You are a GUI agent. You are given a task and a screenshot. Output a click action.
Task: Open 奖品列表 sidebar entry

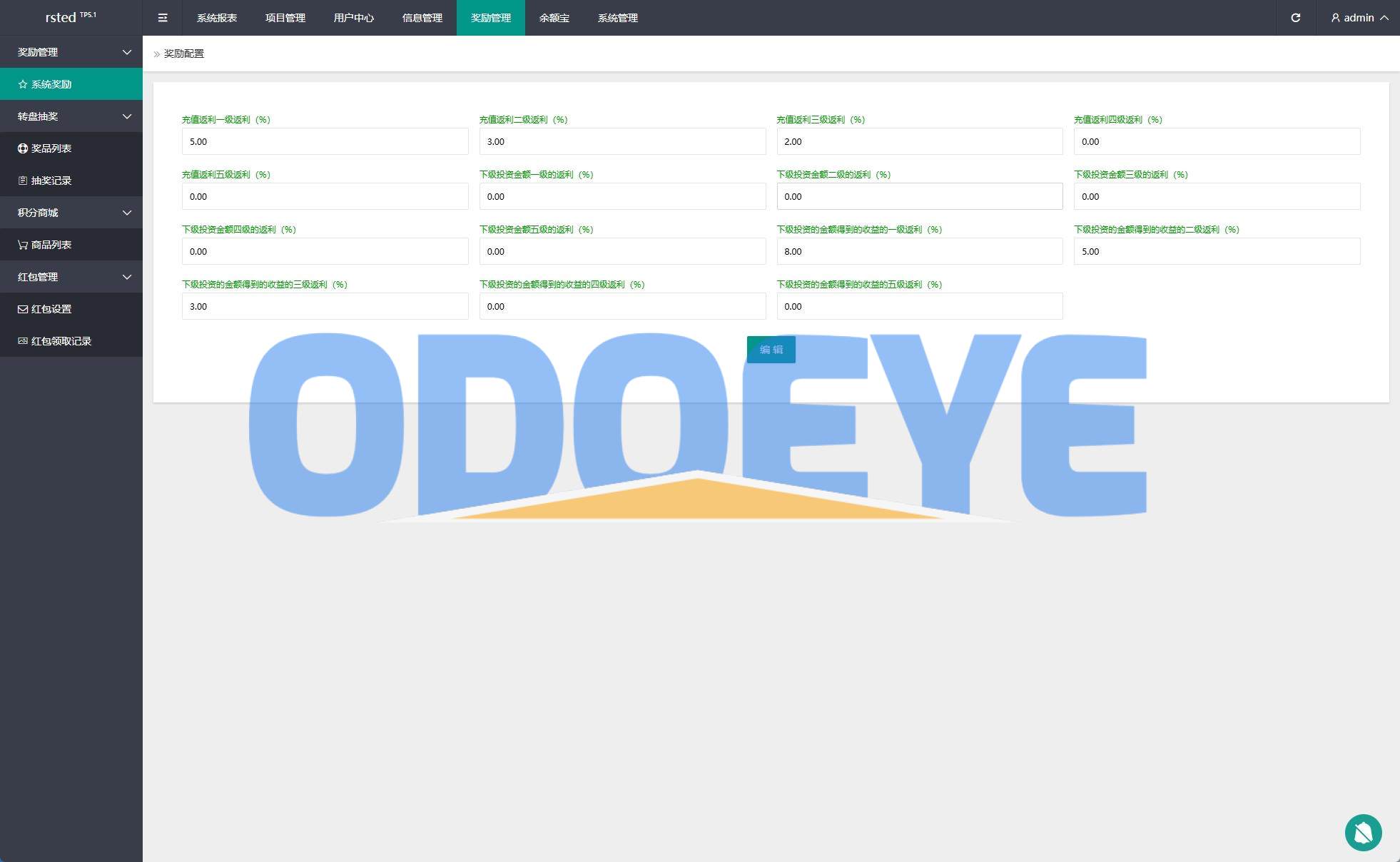(x=51, y=148)
